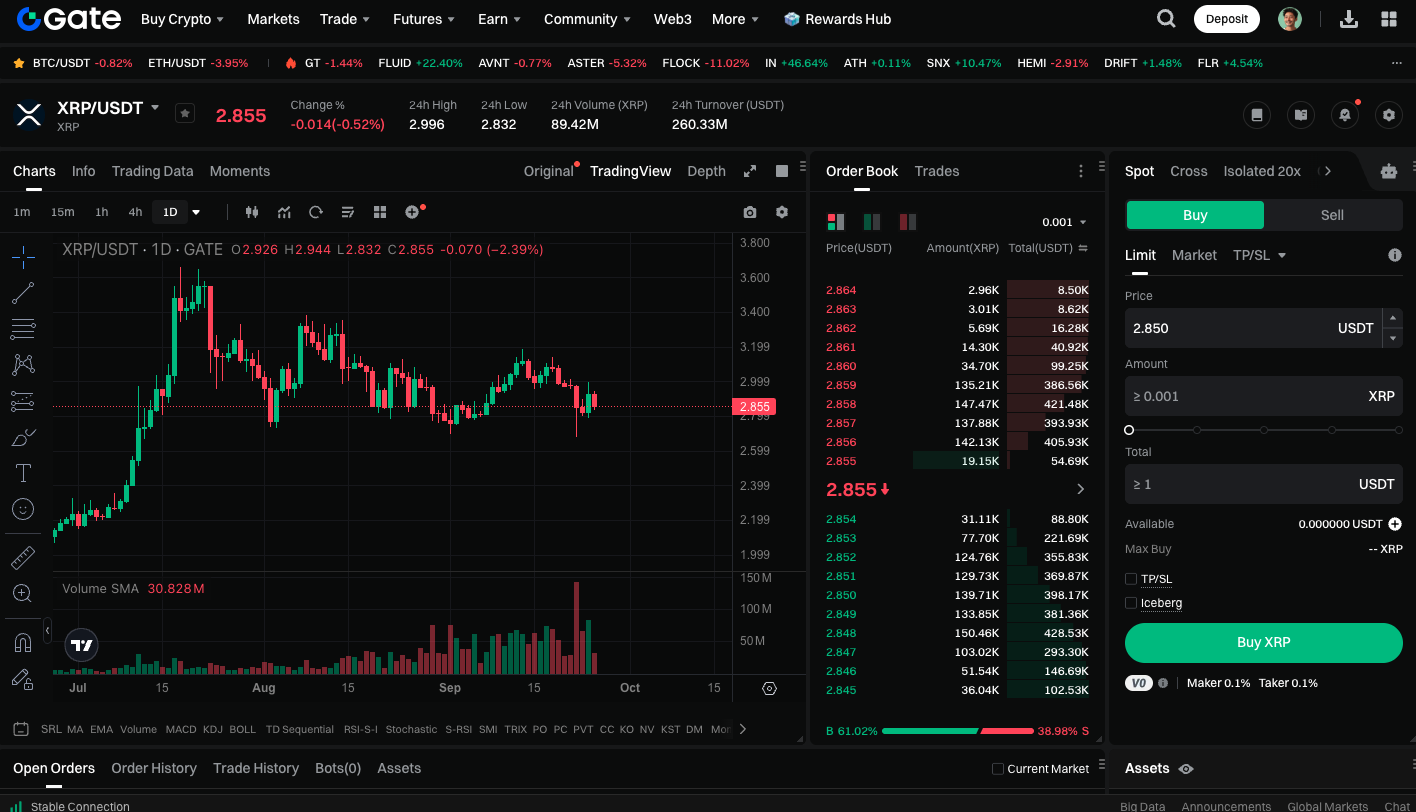This screenshot has width=1416, height=812.
Task: Open the emoji icons tool
Action: 23,509
